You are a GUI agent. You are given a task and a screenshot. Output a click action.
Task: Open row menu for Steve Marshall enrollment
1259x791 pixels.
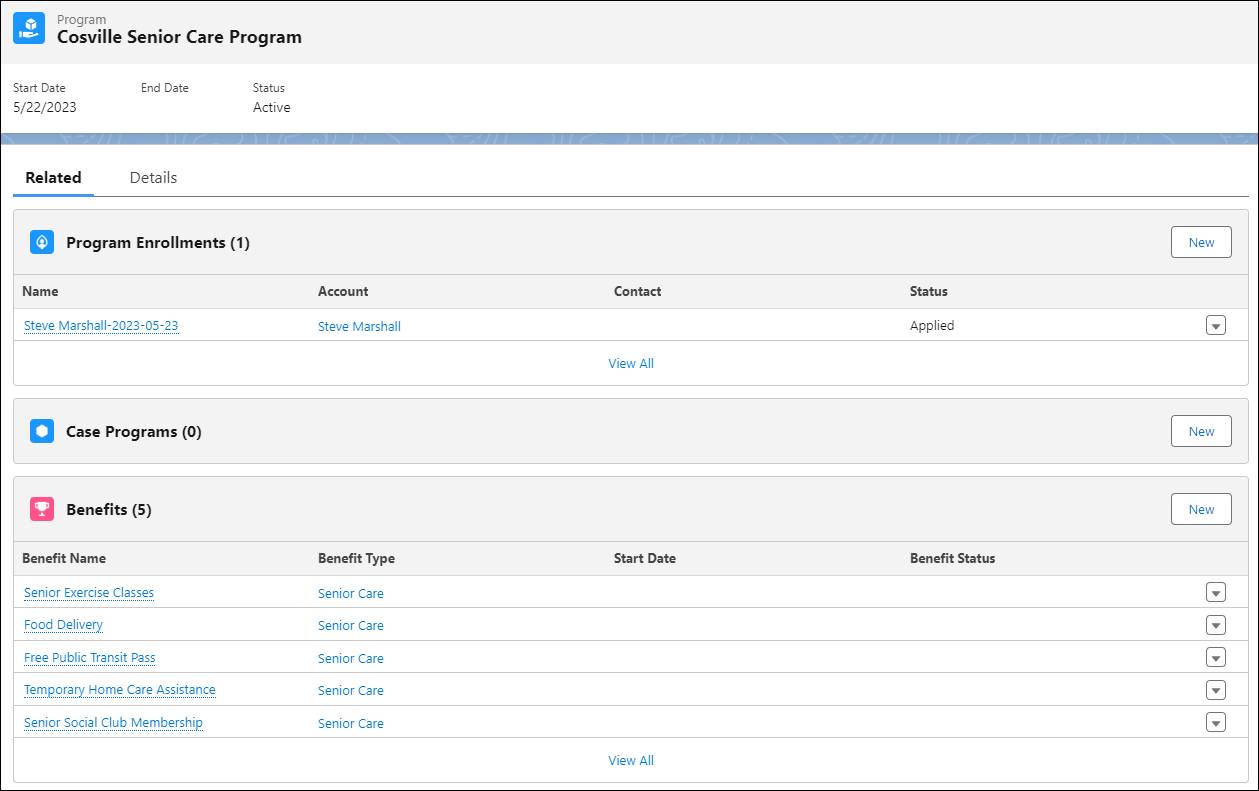(x=1215, y=325)
